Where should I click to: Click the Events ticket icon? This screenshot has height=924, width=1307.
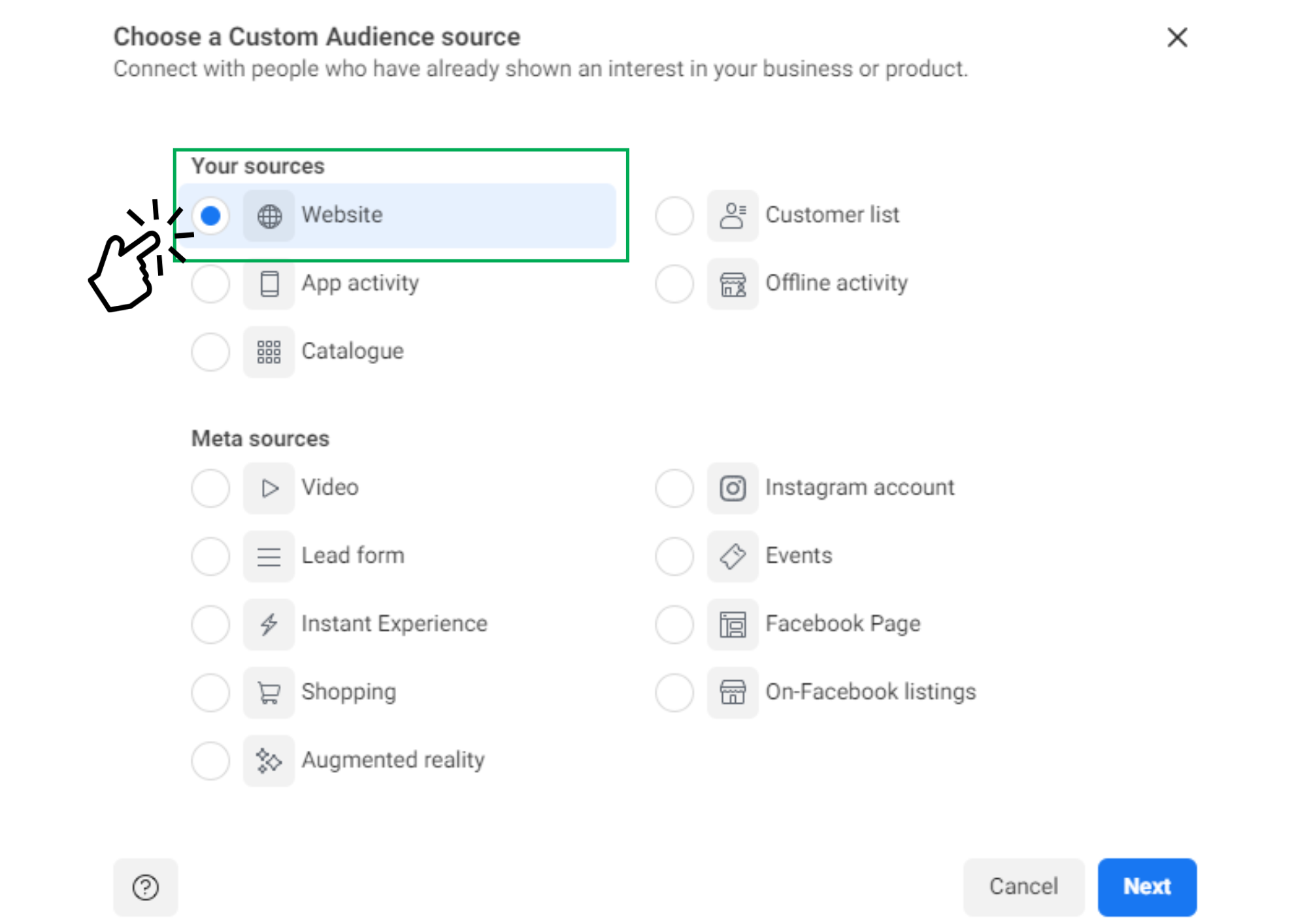pyautogui.click(x=733, y=556)
